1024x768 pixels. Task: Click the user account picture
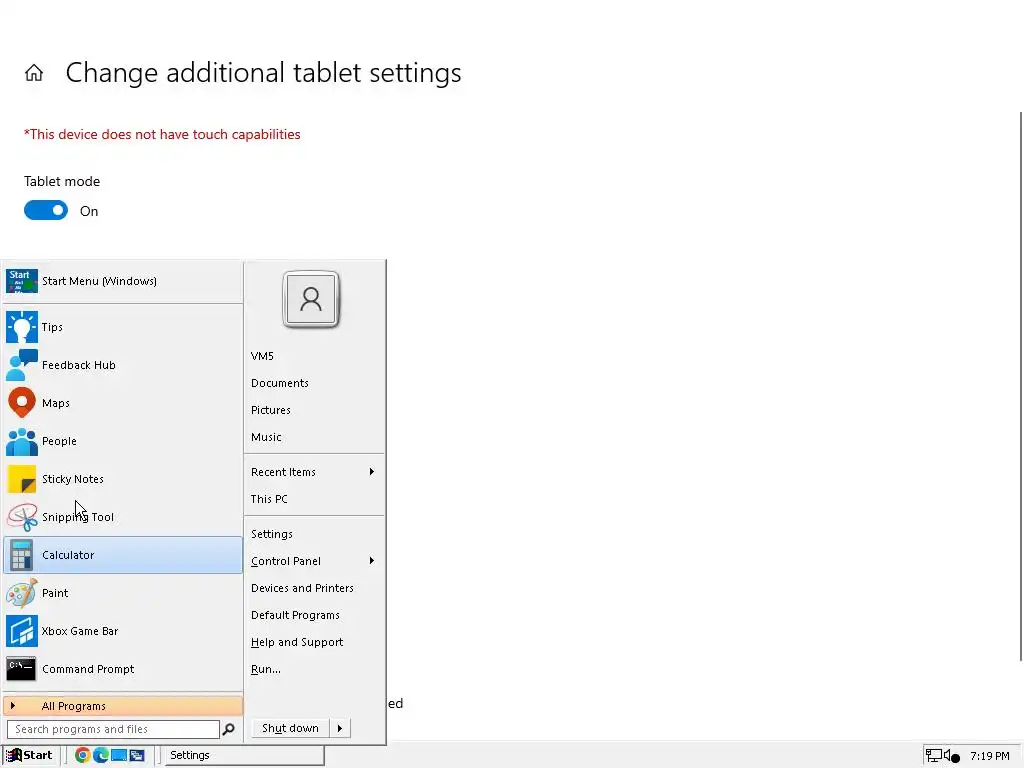311,299
